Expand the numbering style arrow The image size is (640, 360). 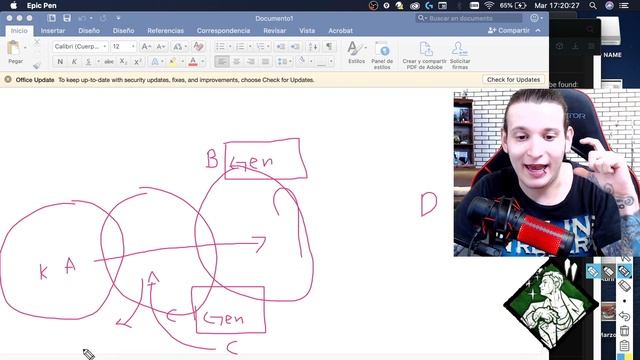point(250,47)
